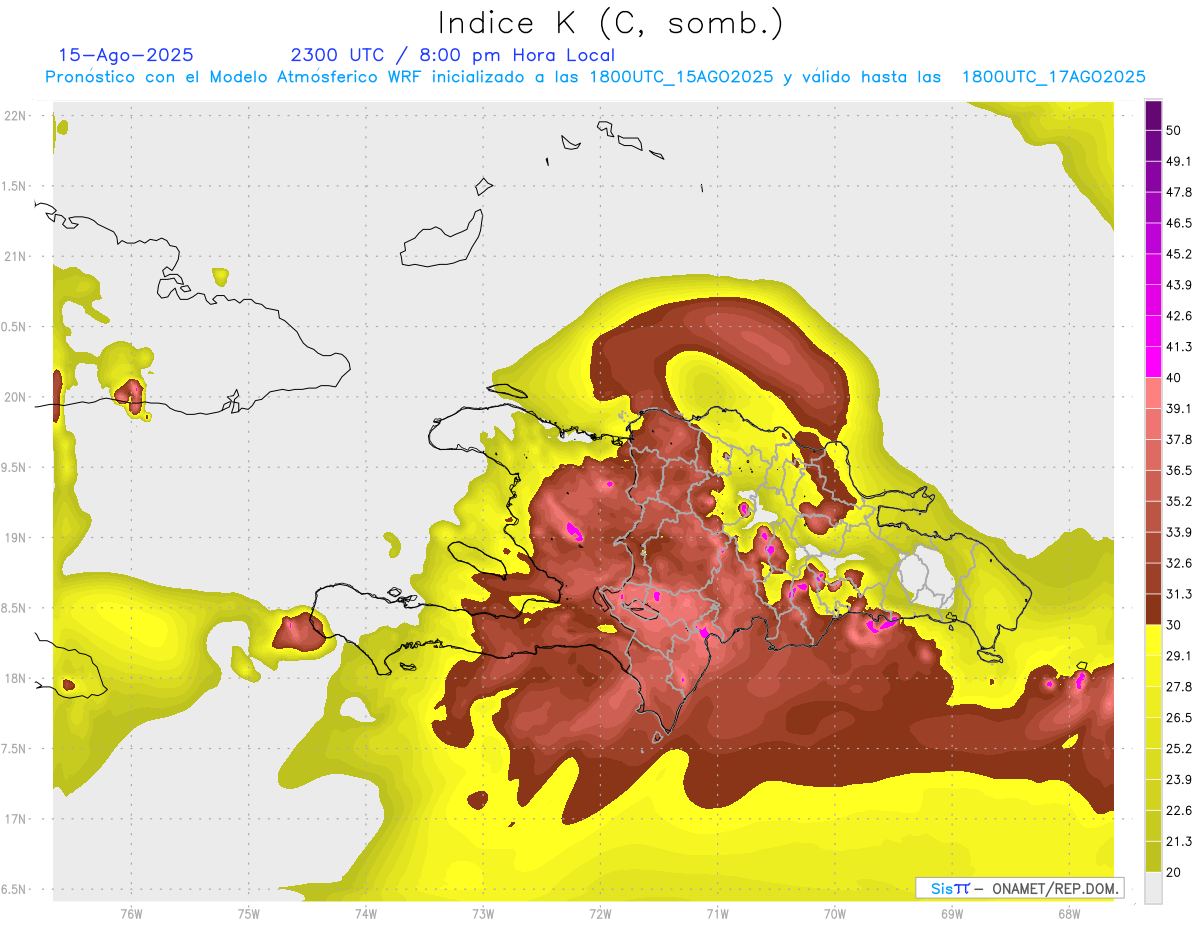Click the legend number "32.6"
The width and height of the screenshot is (1200, 927).
(x=1179, y=563)
